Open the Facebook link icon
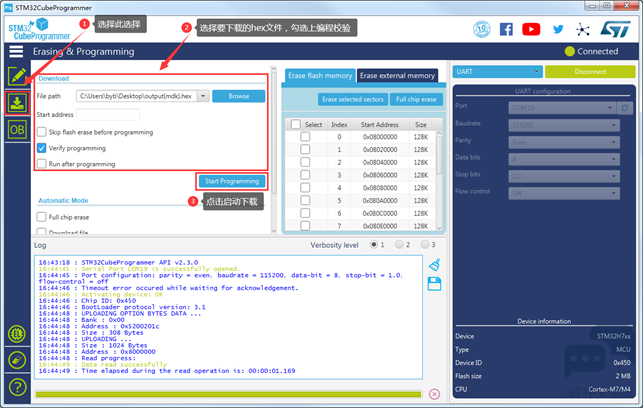Image resolution: width=643 pixels, height=408 pixels. (506, 29)
